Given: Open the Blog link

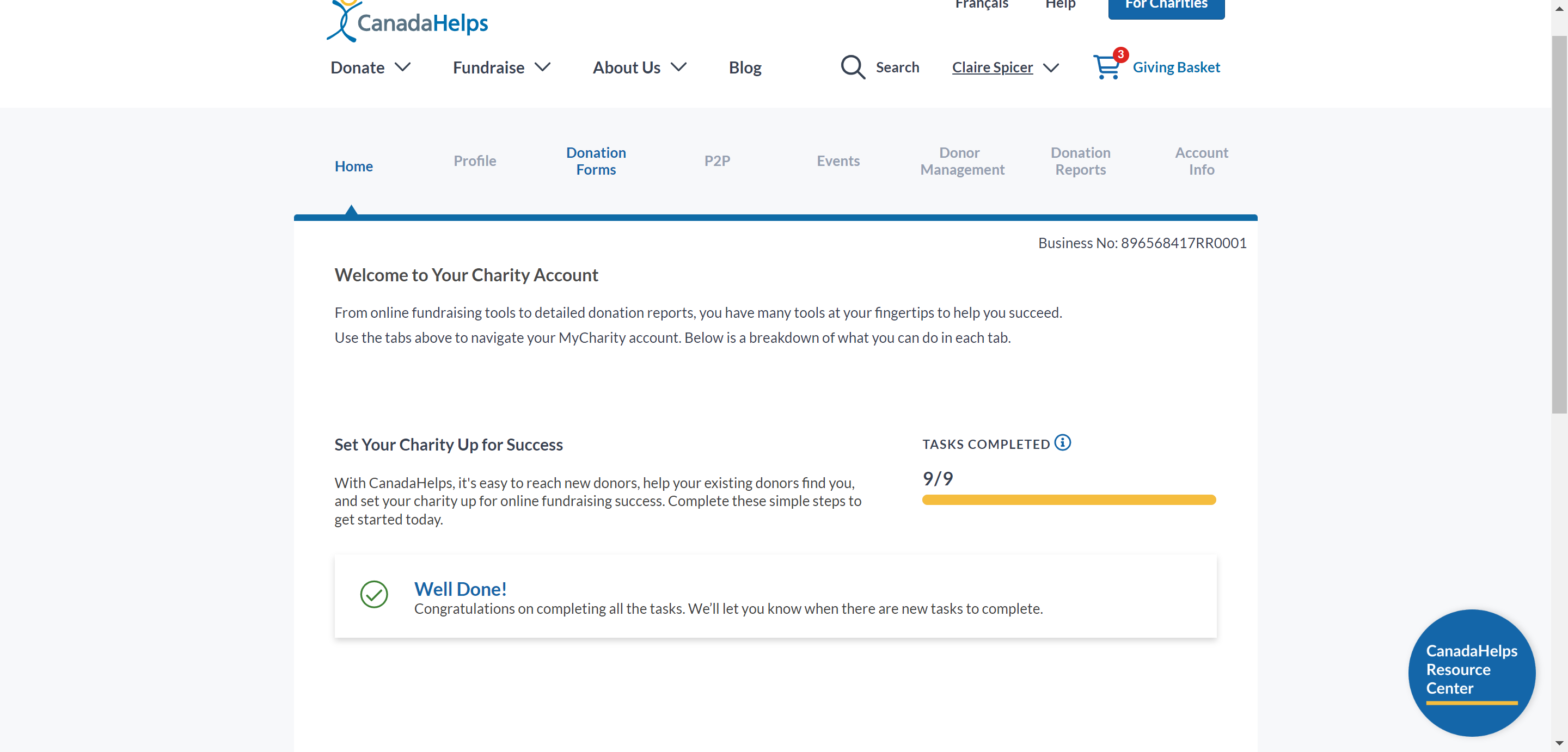Looking at the screenshot, I should [744, 67].
